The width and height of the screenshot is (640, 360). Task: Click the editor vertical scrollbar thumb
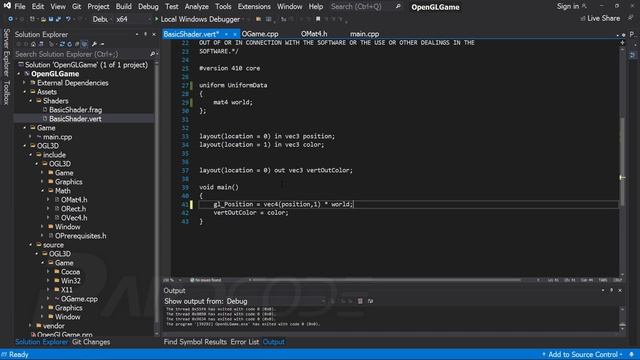point(622,161)
